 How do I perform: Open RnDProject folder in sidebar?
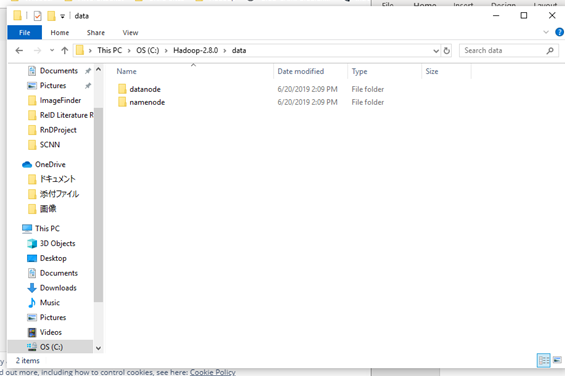point(58,130)
